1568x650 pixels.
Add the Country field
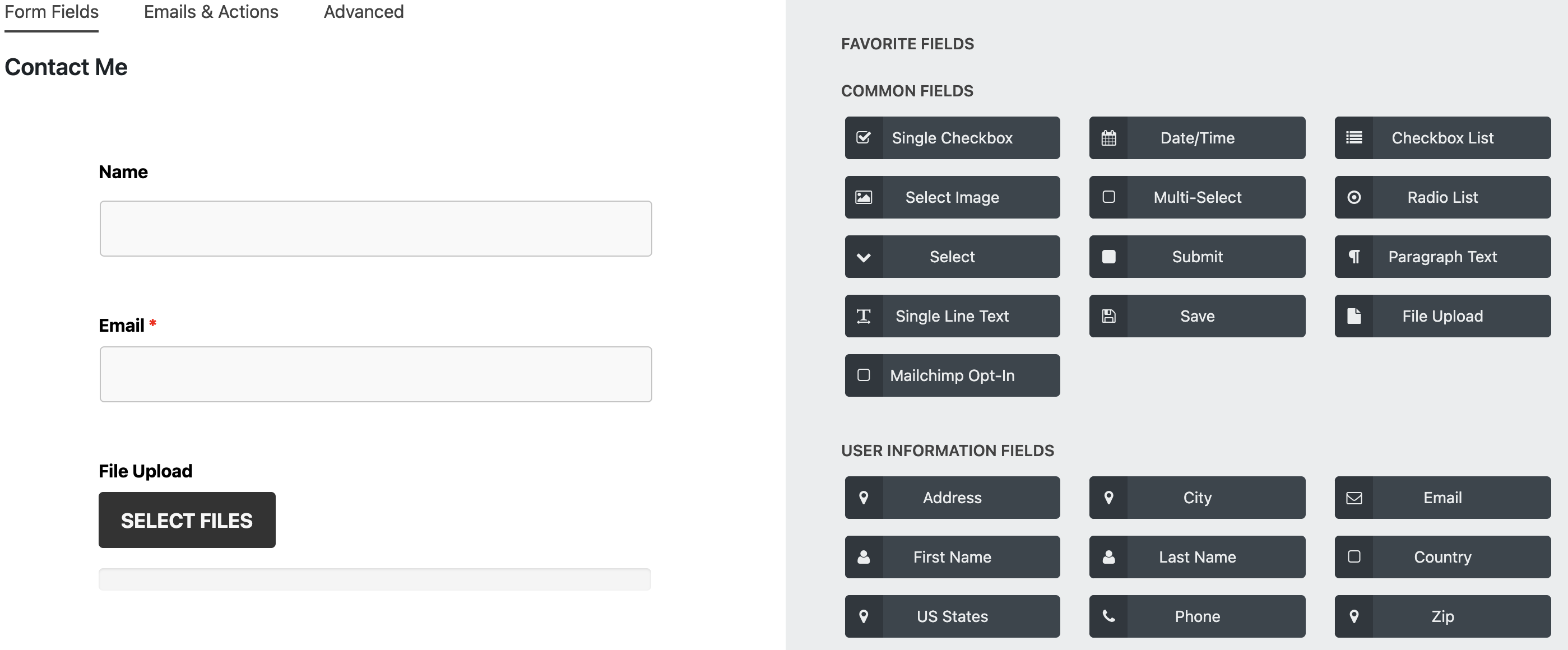click(x=1442, y=557)
